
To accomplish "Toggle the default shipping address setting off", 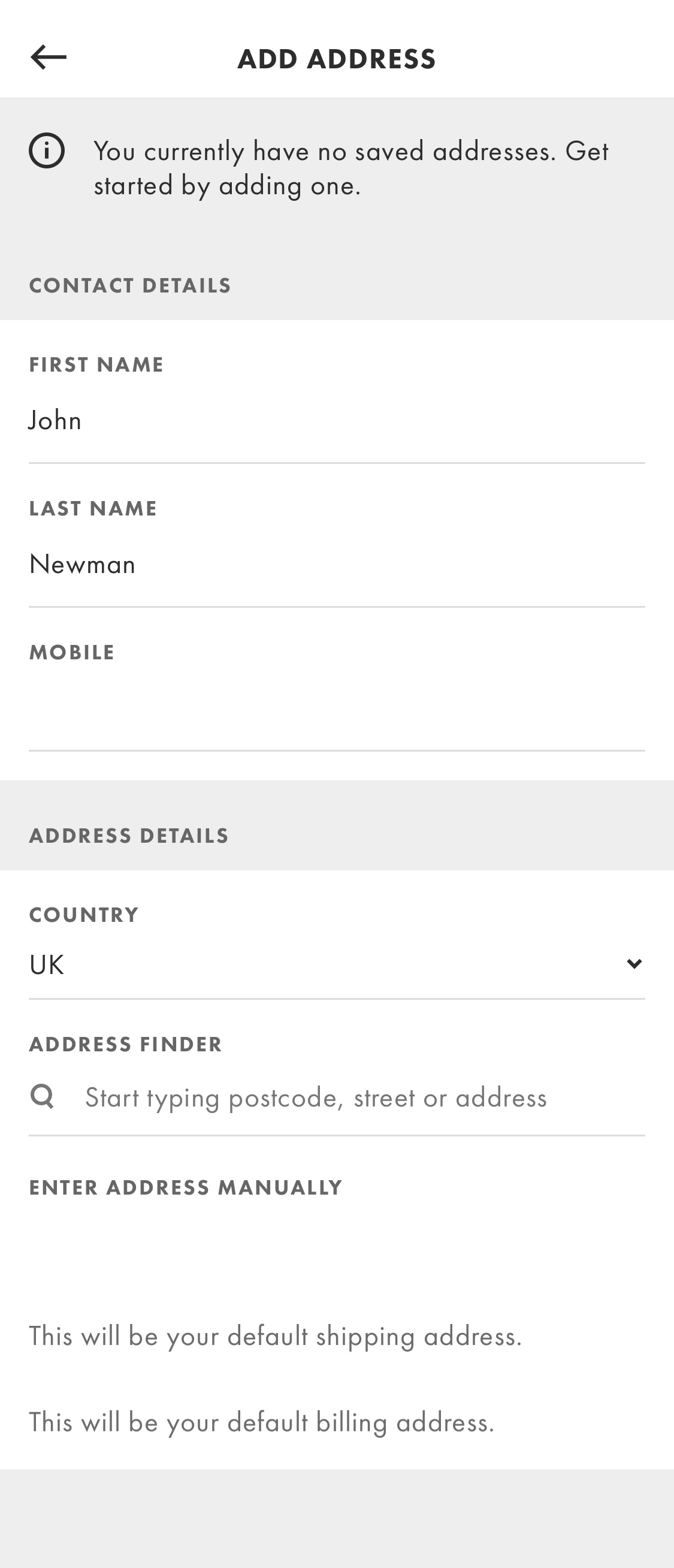I will point(276,1335).
